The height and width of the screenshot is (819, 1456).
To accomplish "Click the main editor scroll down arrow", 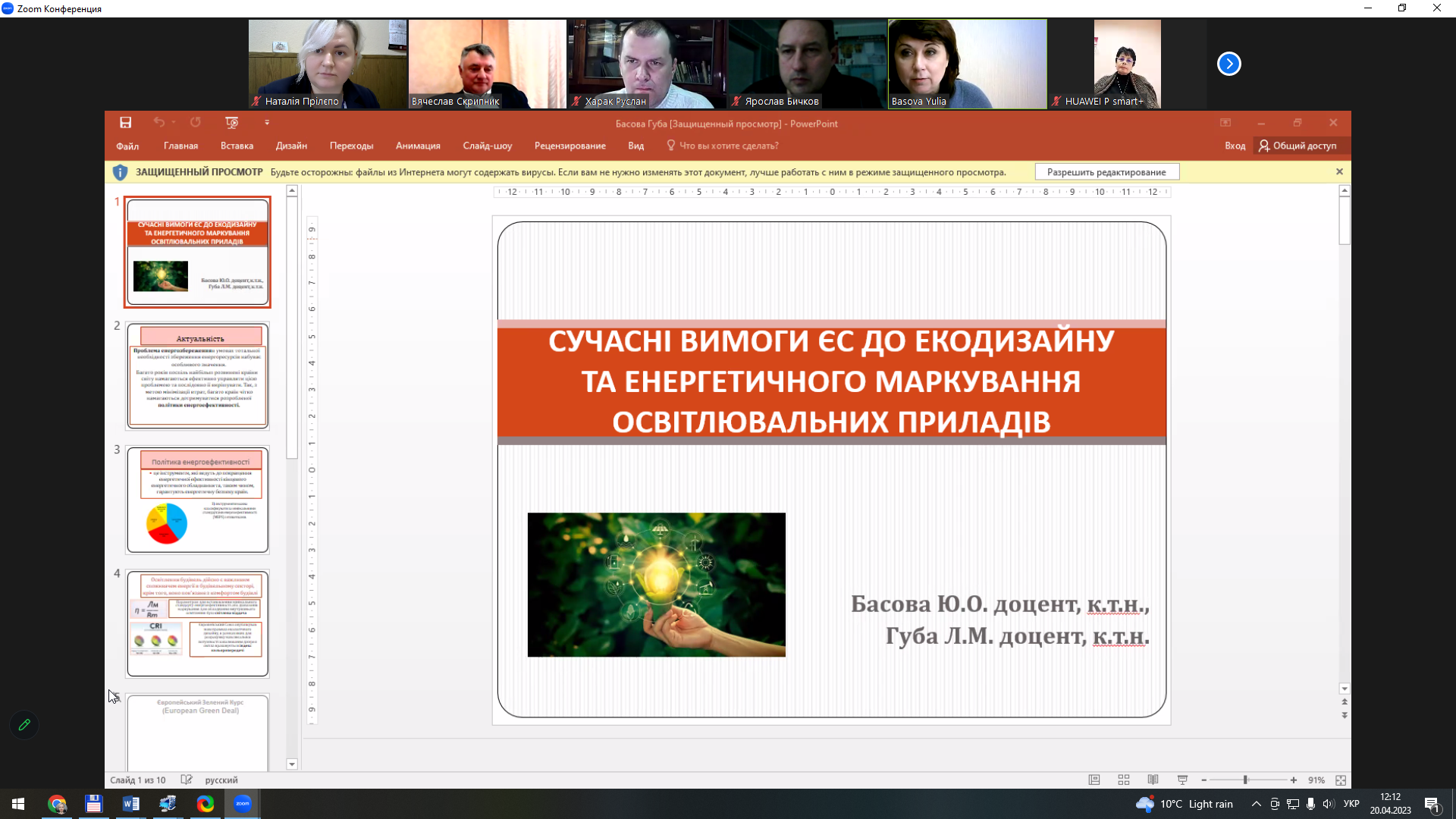I will [1345, 689].
